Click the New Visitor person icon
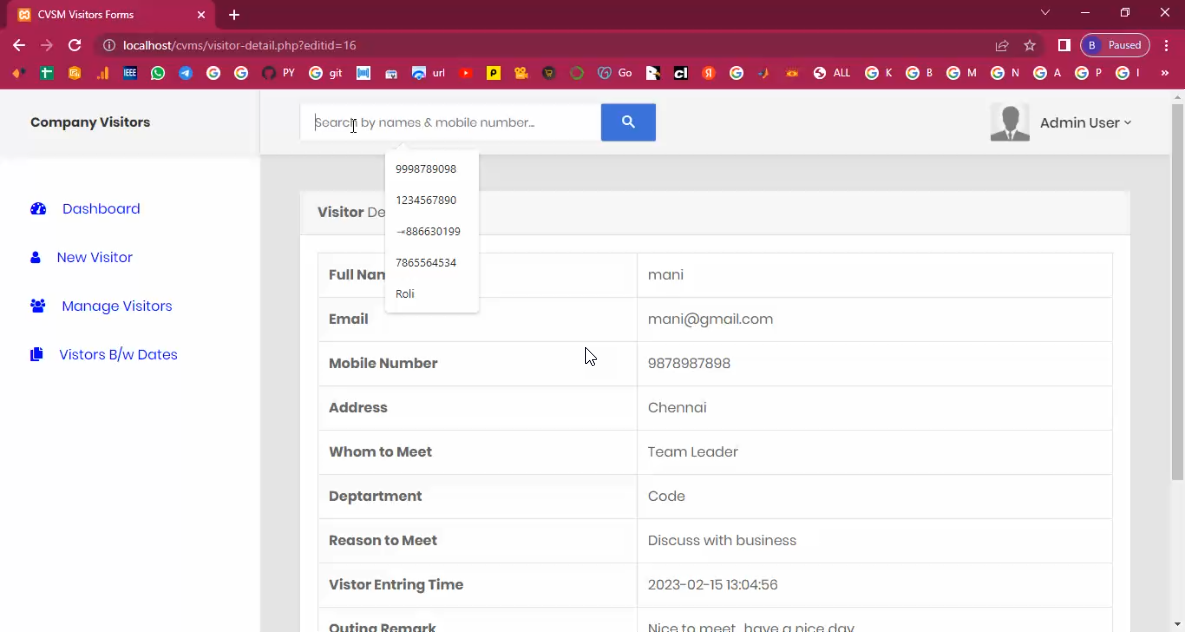The height and width of the screenshot is (632, 1185). 36,258
